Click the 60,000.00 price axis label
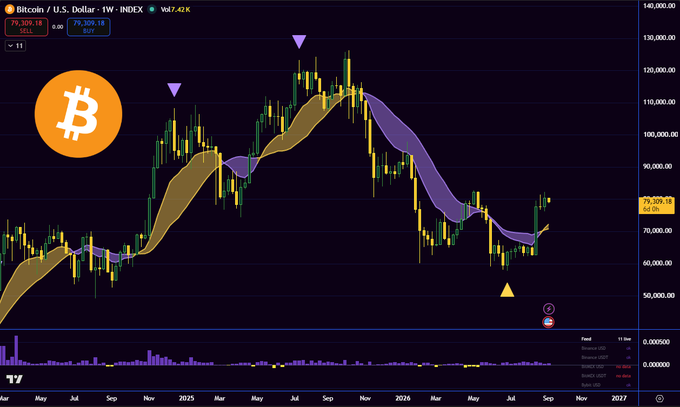 657,263
